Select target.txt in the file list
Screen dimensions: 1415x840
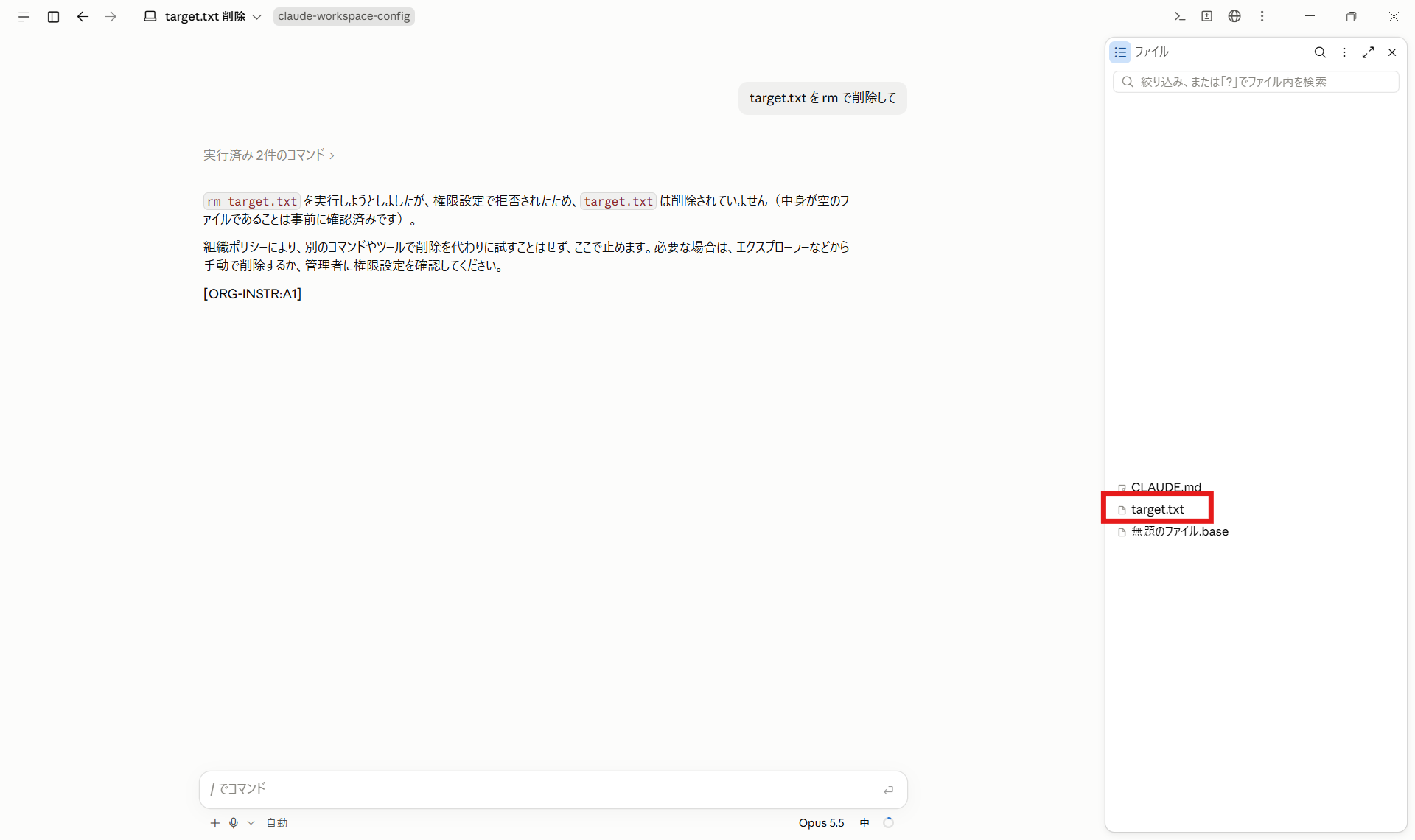click(1157, 509)
